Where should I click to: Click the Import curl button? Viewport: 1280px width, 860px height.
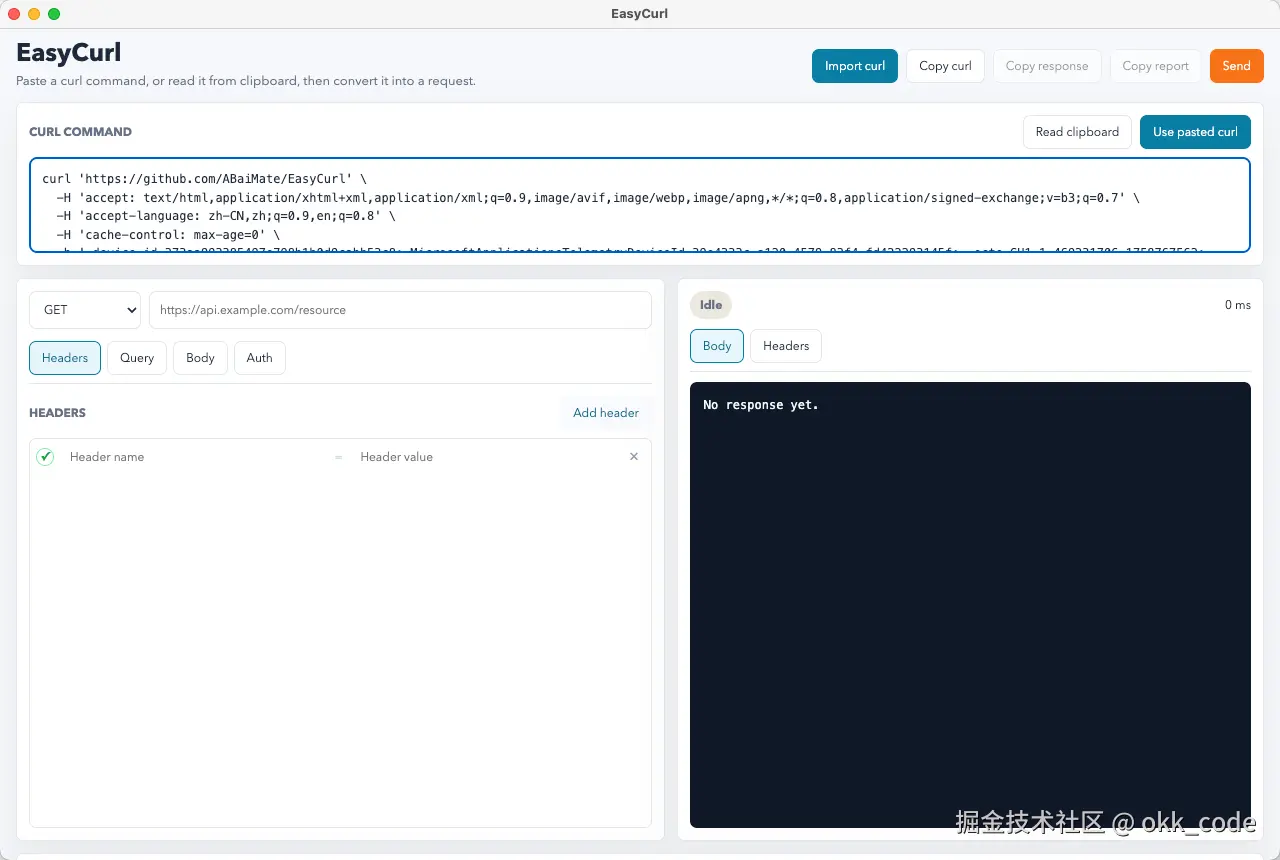point(854,66)
